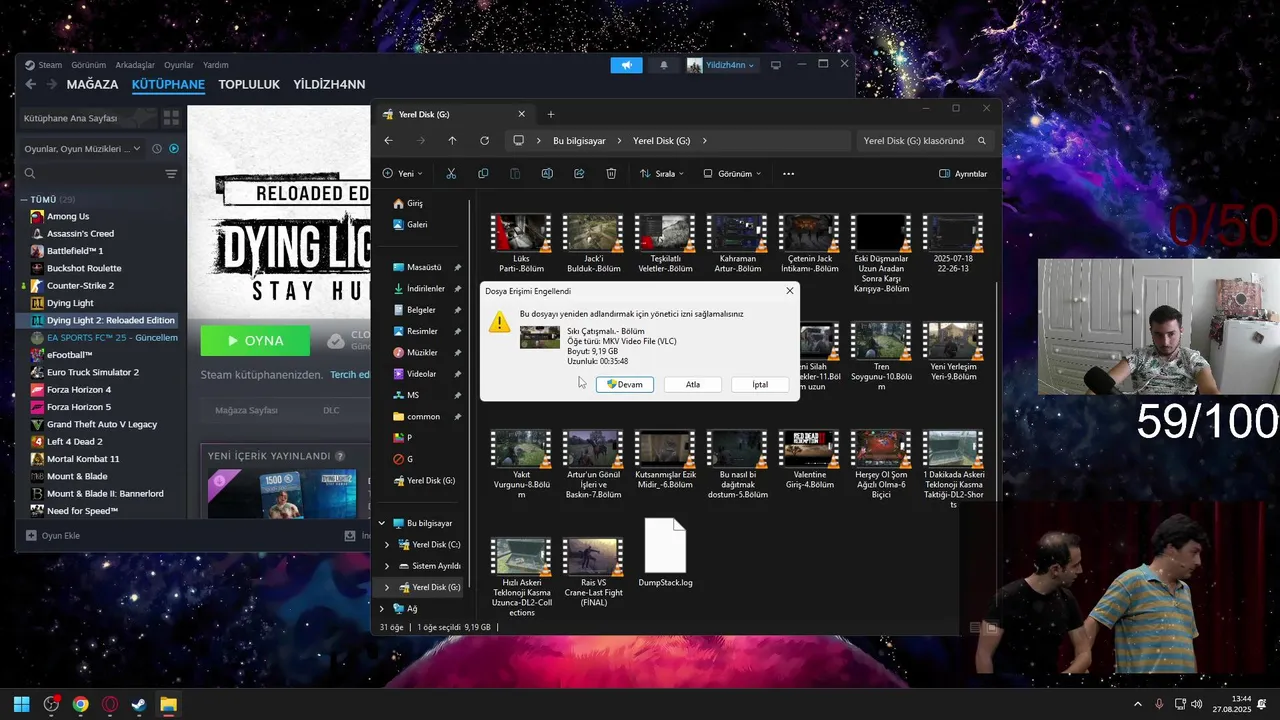Open Steam menu in Steam window
1280x720 pixels.
click(50, 65)
